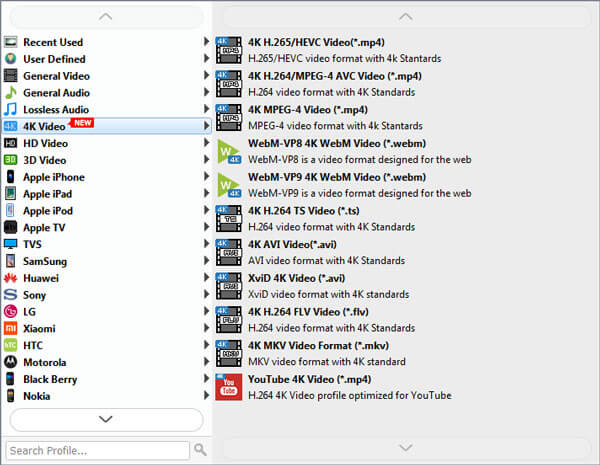Click the YouTube 4K Video icon

tap(229, 387)
